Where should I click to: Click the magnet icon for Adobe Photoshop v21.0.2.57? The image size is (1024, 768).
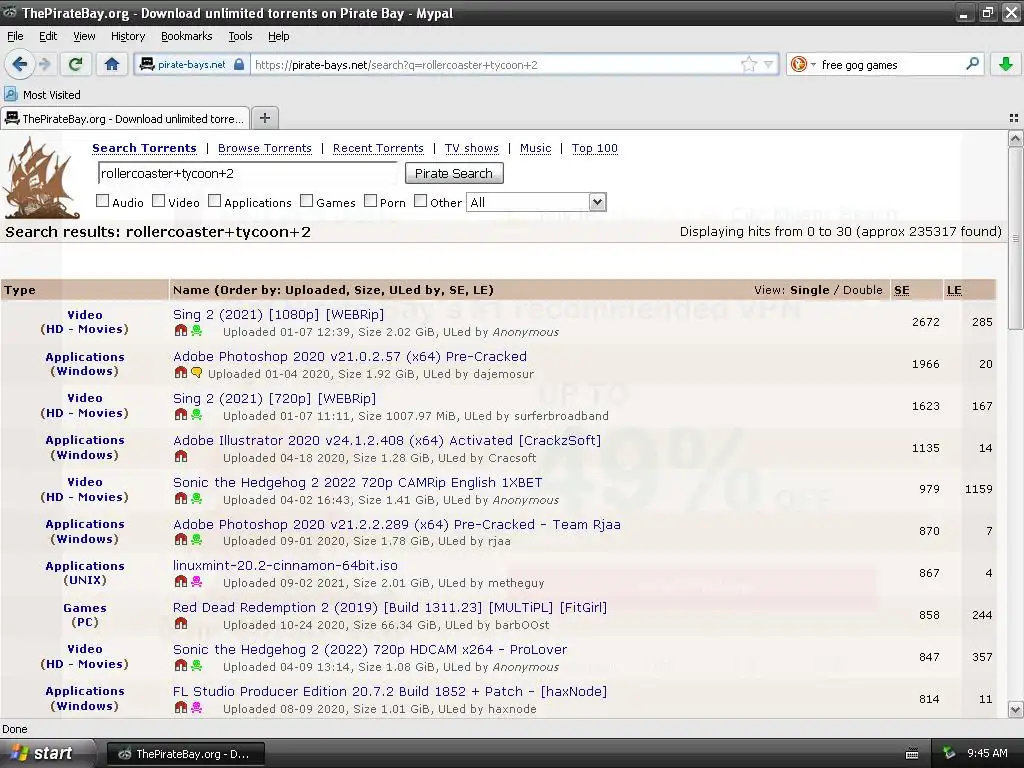(181, 373)
